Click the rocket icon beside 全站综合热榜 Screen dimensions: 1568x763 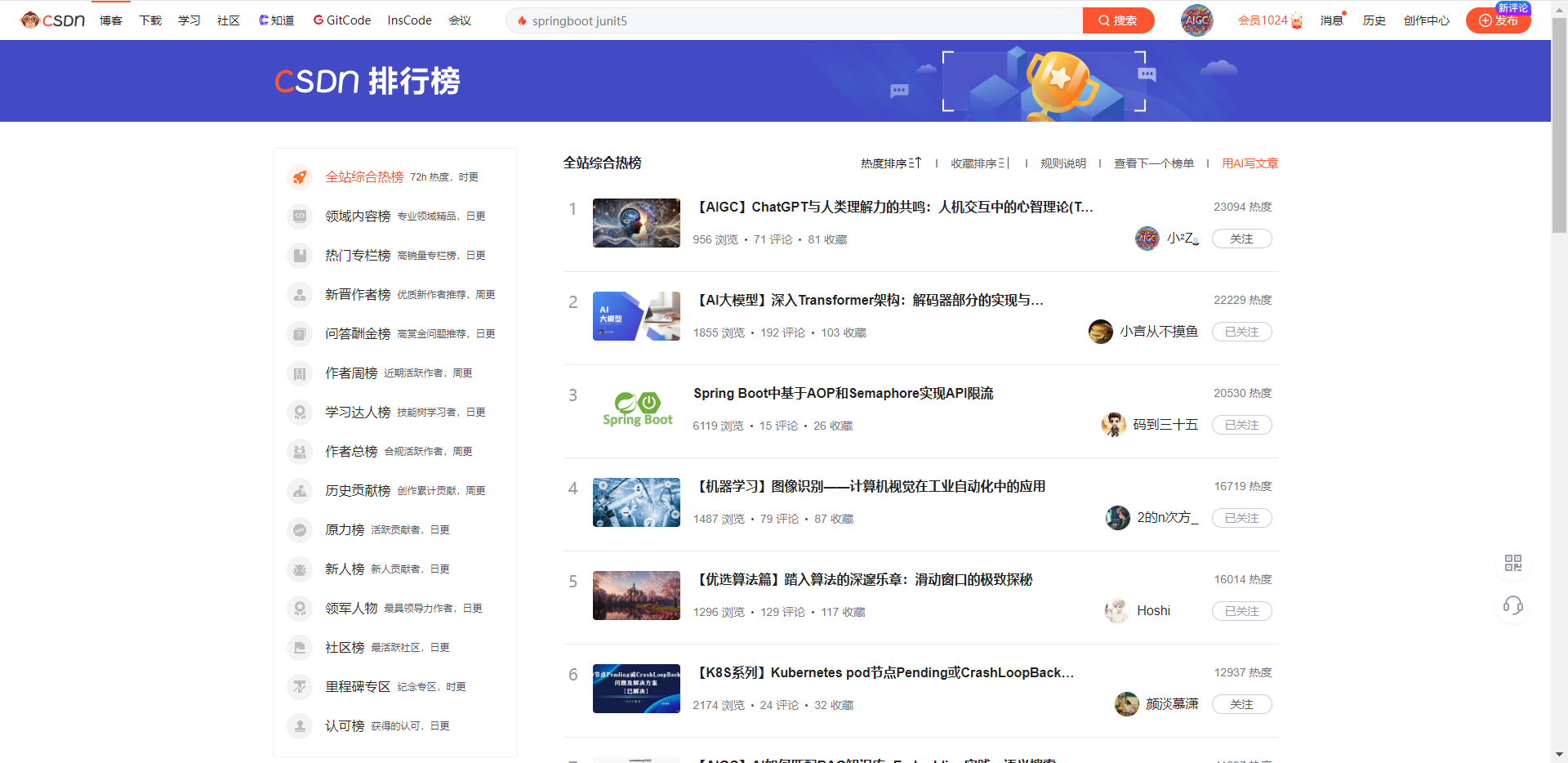300,177
